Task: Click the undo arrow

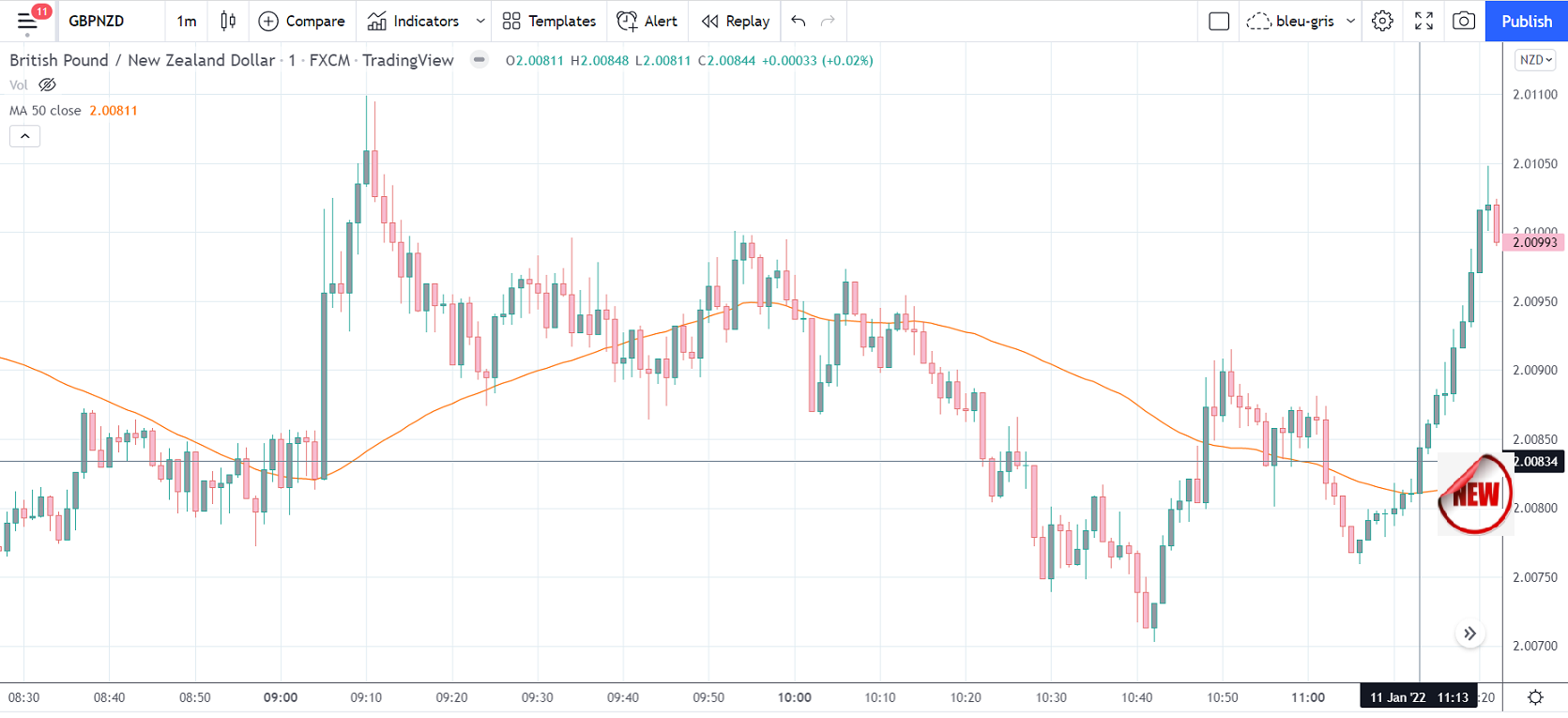Action: point(799,21)
